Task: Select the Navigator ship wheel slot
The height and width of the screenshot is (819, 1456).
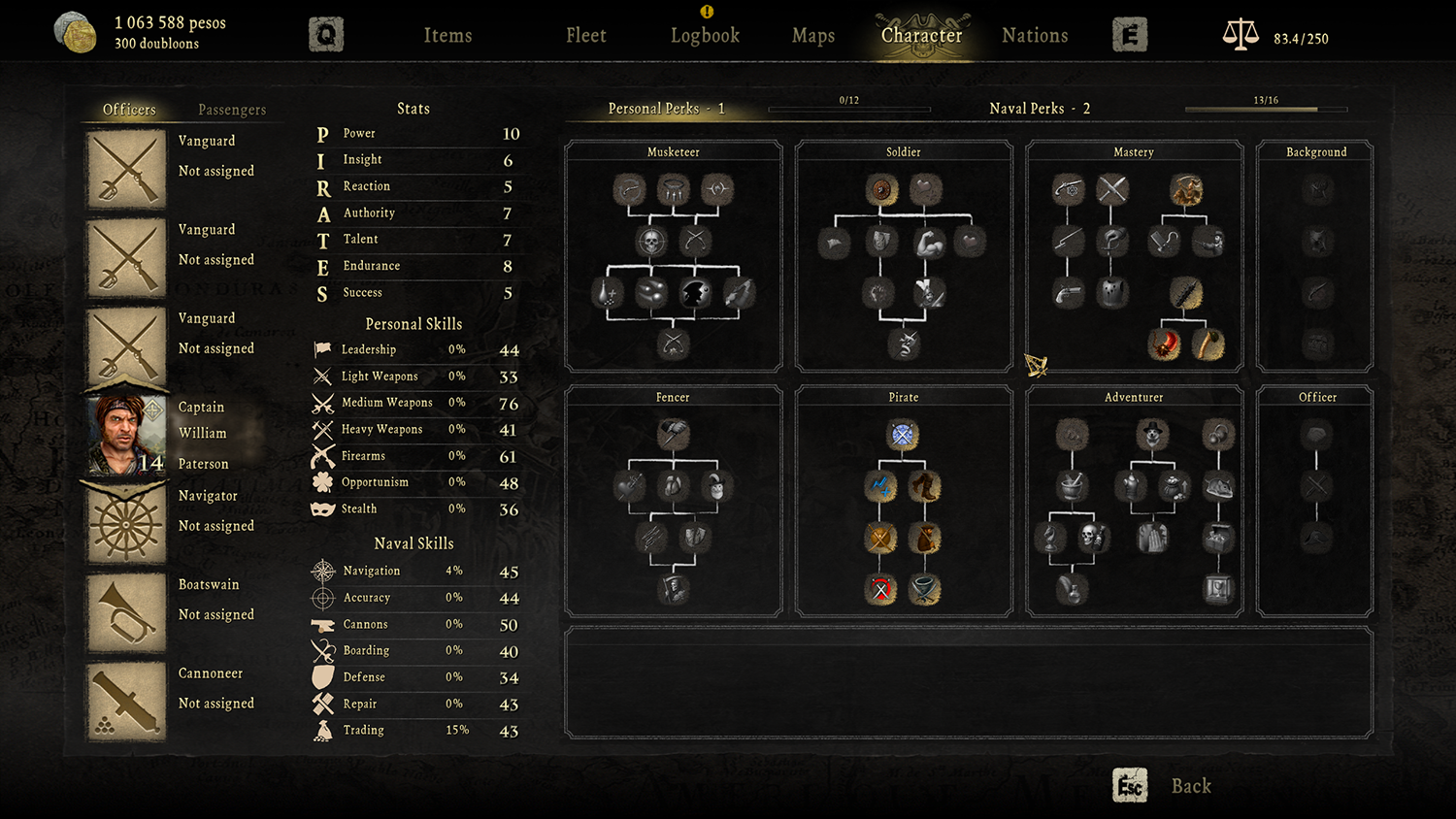Action: click(126, 524)
